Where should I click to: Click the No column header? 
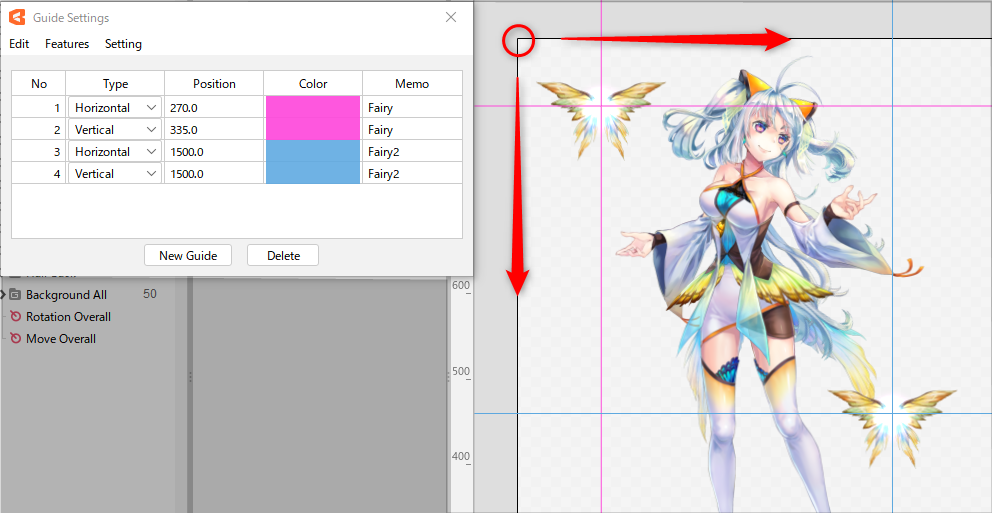click(39, 83)
